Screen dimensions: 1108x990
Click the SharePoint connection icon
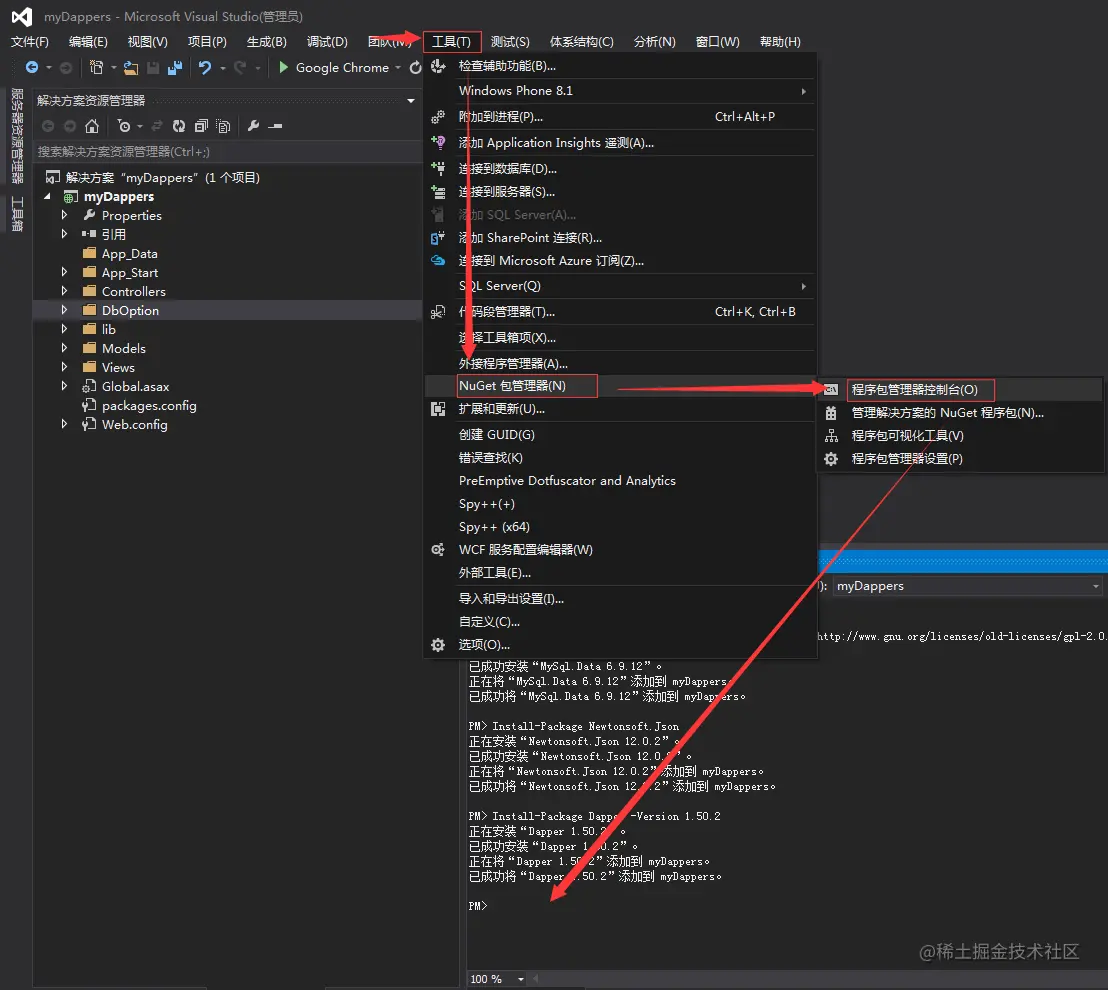tap(438, 237)
